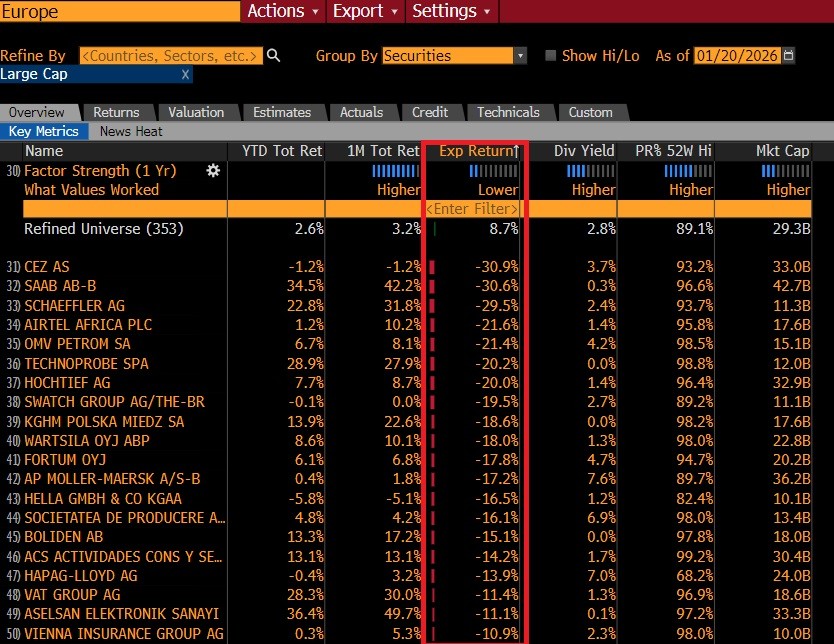
Task: Remove the Large Cap filter chip
Action: coord(185,75)
